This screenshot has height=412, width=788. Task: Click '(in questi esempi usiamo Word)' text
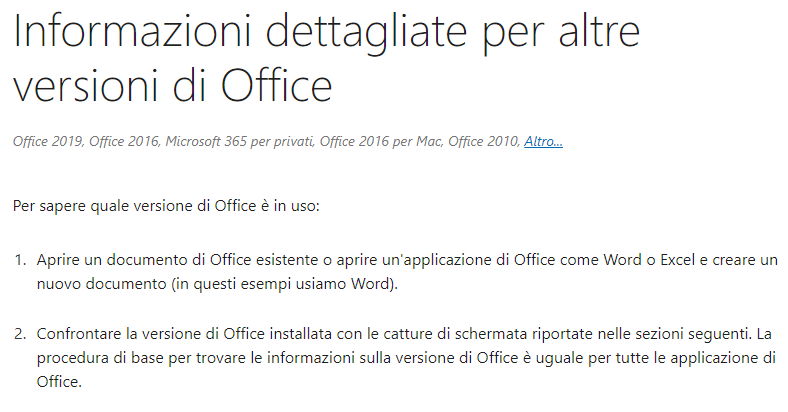point(284,284)
